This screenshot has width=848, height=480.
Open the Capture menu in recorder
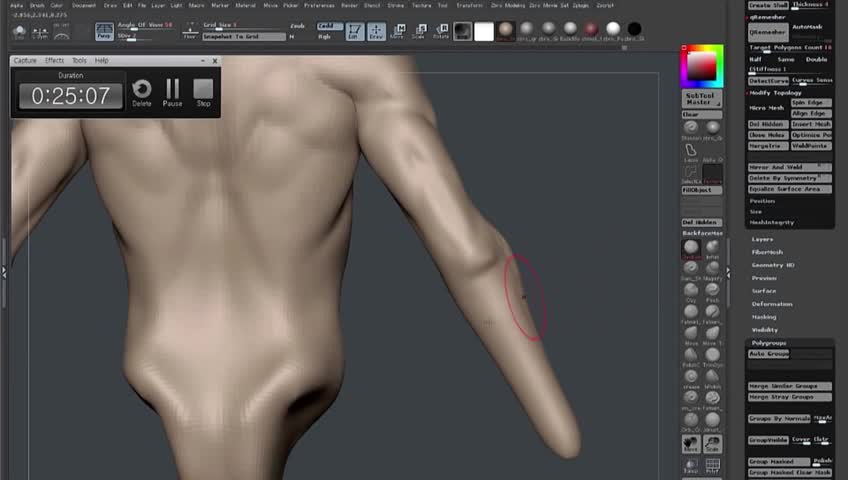[x=25, y=61]
